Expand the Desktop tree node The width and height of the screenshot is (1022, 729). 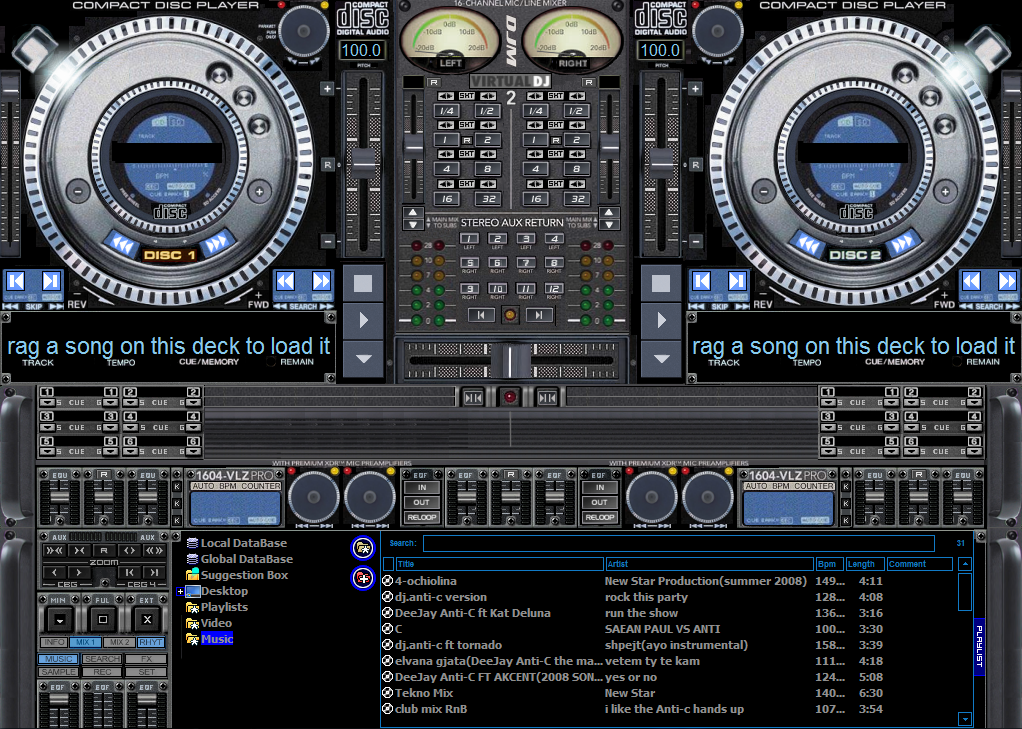[180, 591]
